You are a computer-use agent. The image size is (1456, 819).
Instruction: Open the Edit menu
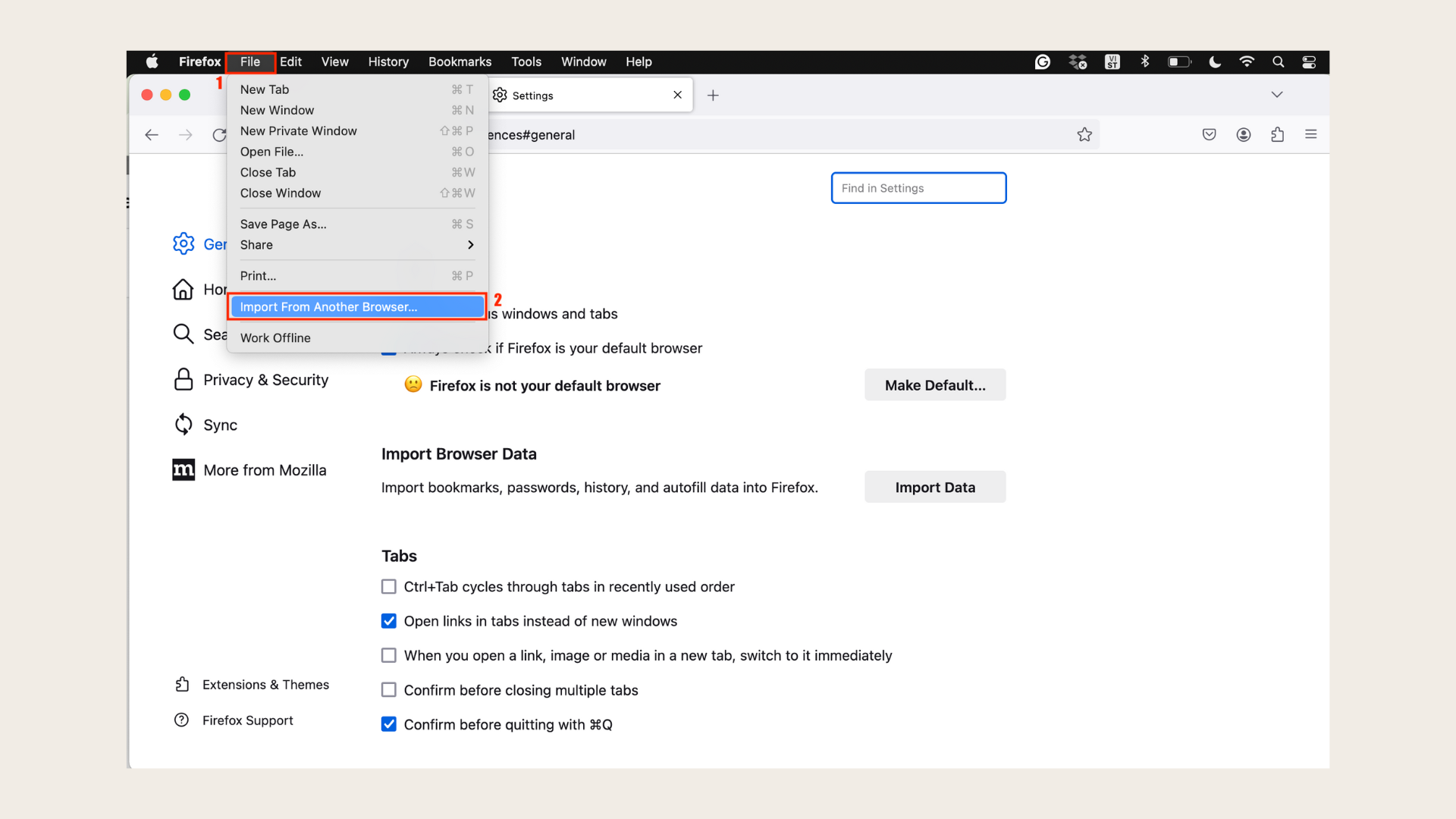[x=290, y=62]
